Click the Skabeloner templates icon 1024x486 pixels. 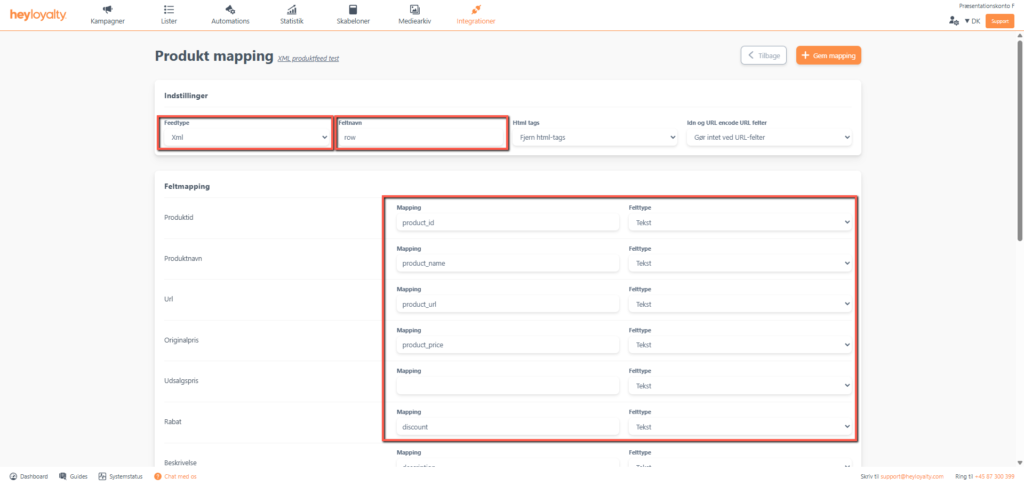[352, 10]
